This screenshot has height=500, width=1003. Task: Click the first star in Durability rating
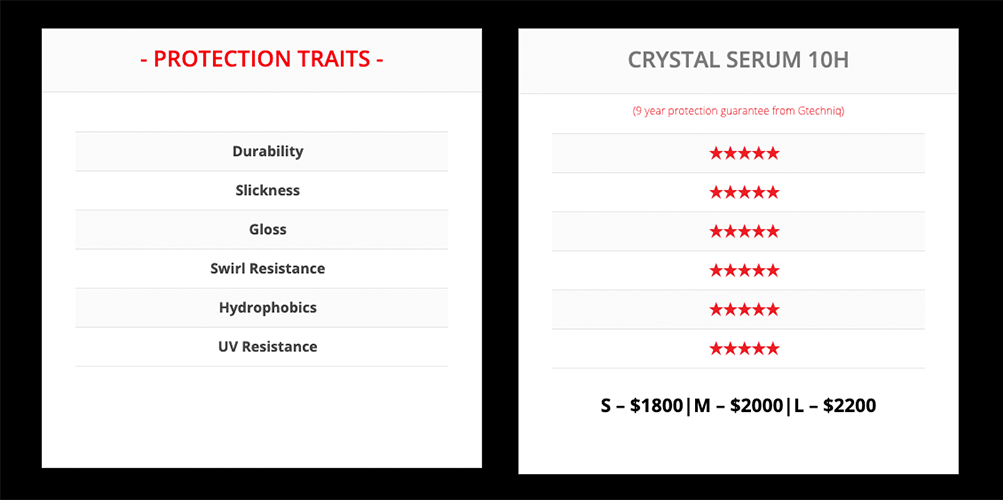point(716,153)
